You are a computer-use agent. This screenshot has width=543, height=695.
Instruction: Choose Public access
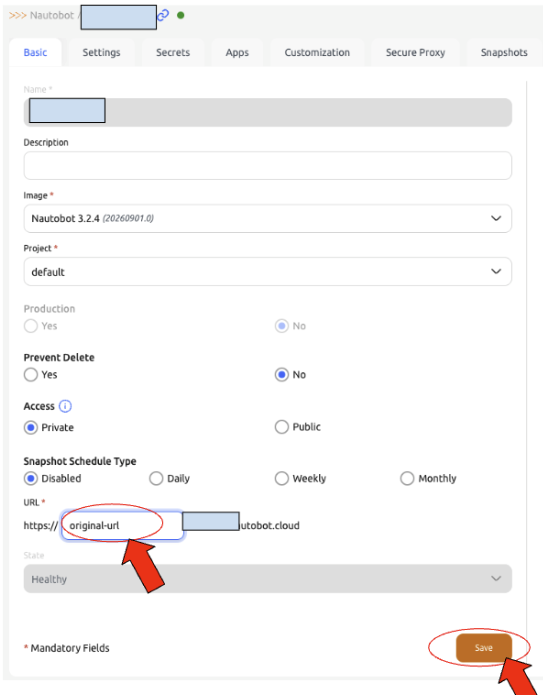[x=281, y=427]
